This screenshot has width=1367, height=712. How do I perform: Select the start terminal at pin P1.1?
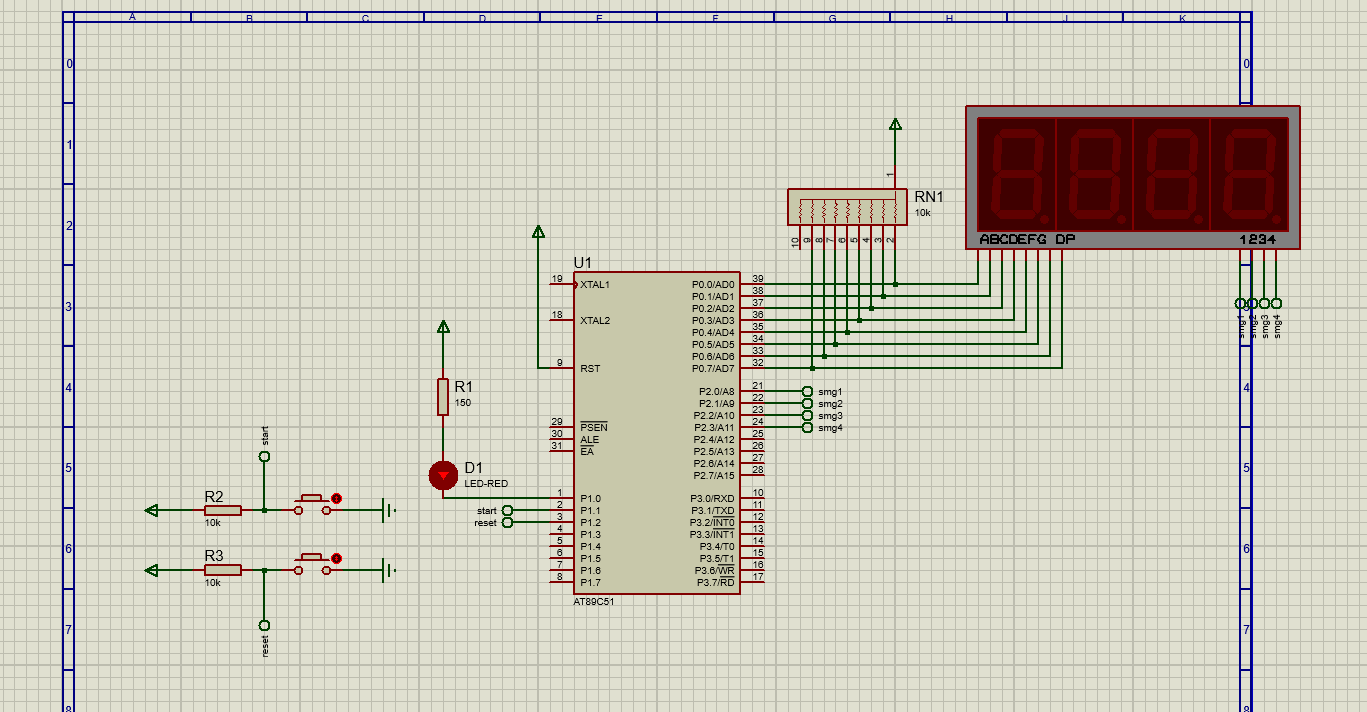[x=507, y=510]
